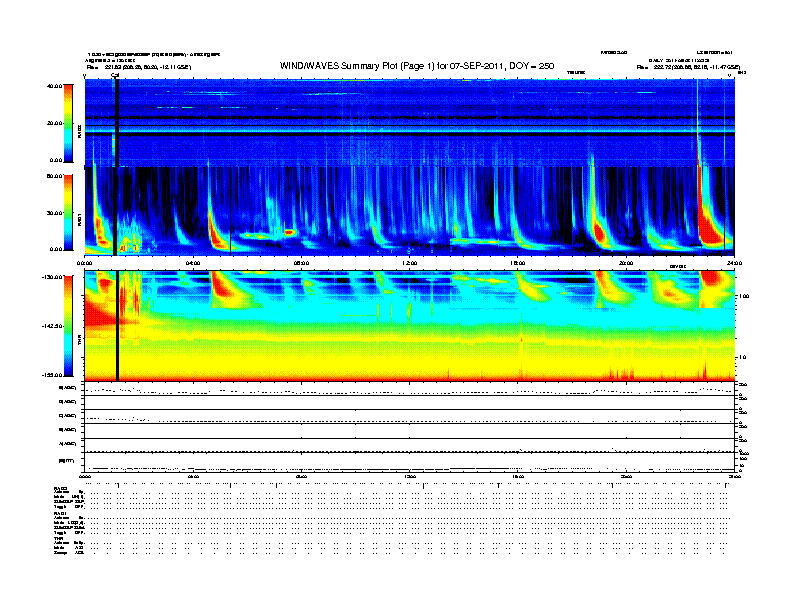Click the RAD1 heading in the bottom status table
The width and height of the screenshot is (792, 612).
point(60,513)
